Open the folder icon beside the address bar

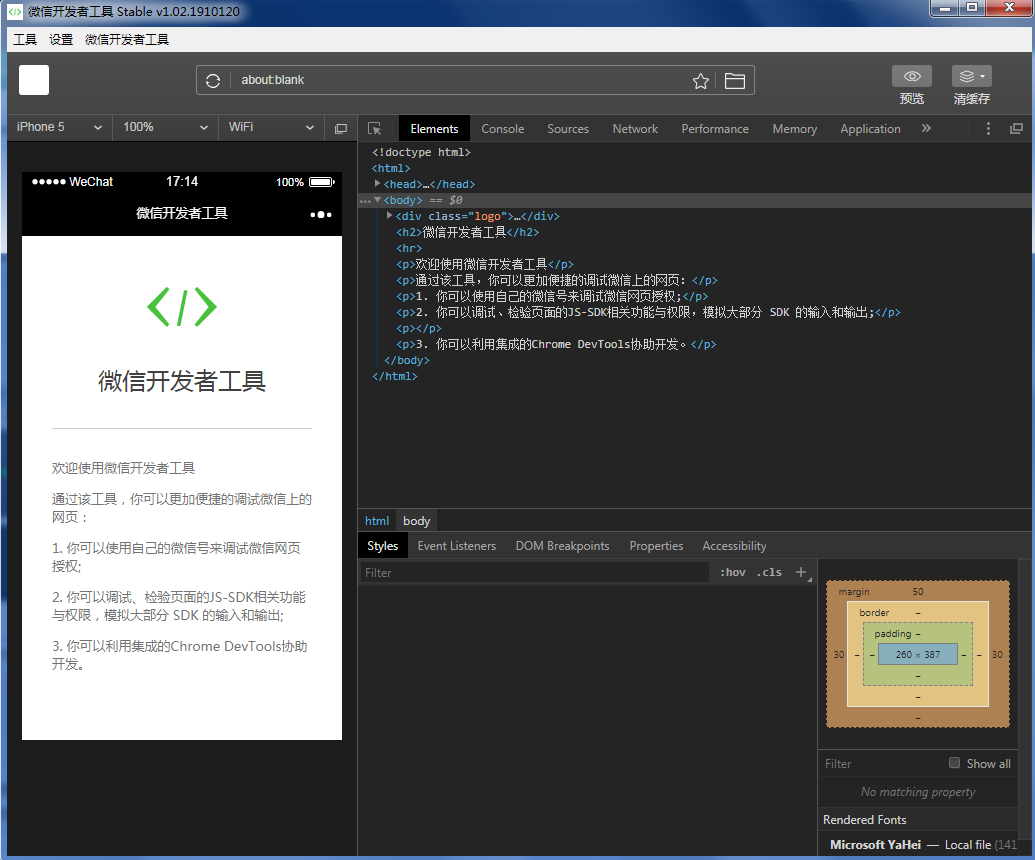click(x=735, y=81)
